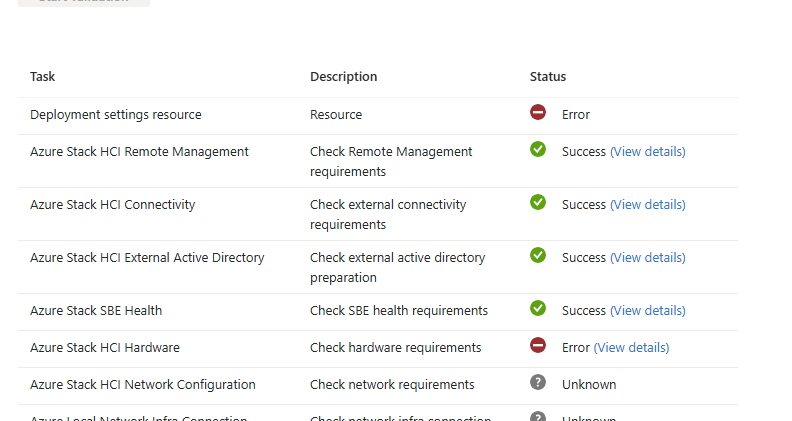
Task: Click the red error icon for Deployment settings resource
Action: coord(538,112)
